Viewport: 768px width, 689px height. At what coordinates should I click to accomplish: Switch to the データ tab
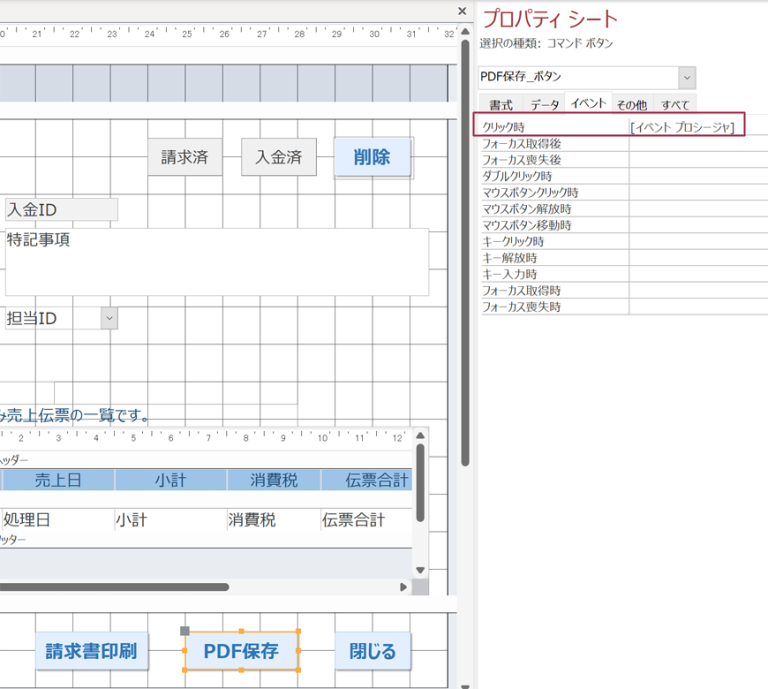(545, 105)
